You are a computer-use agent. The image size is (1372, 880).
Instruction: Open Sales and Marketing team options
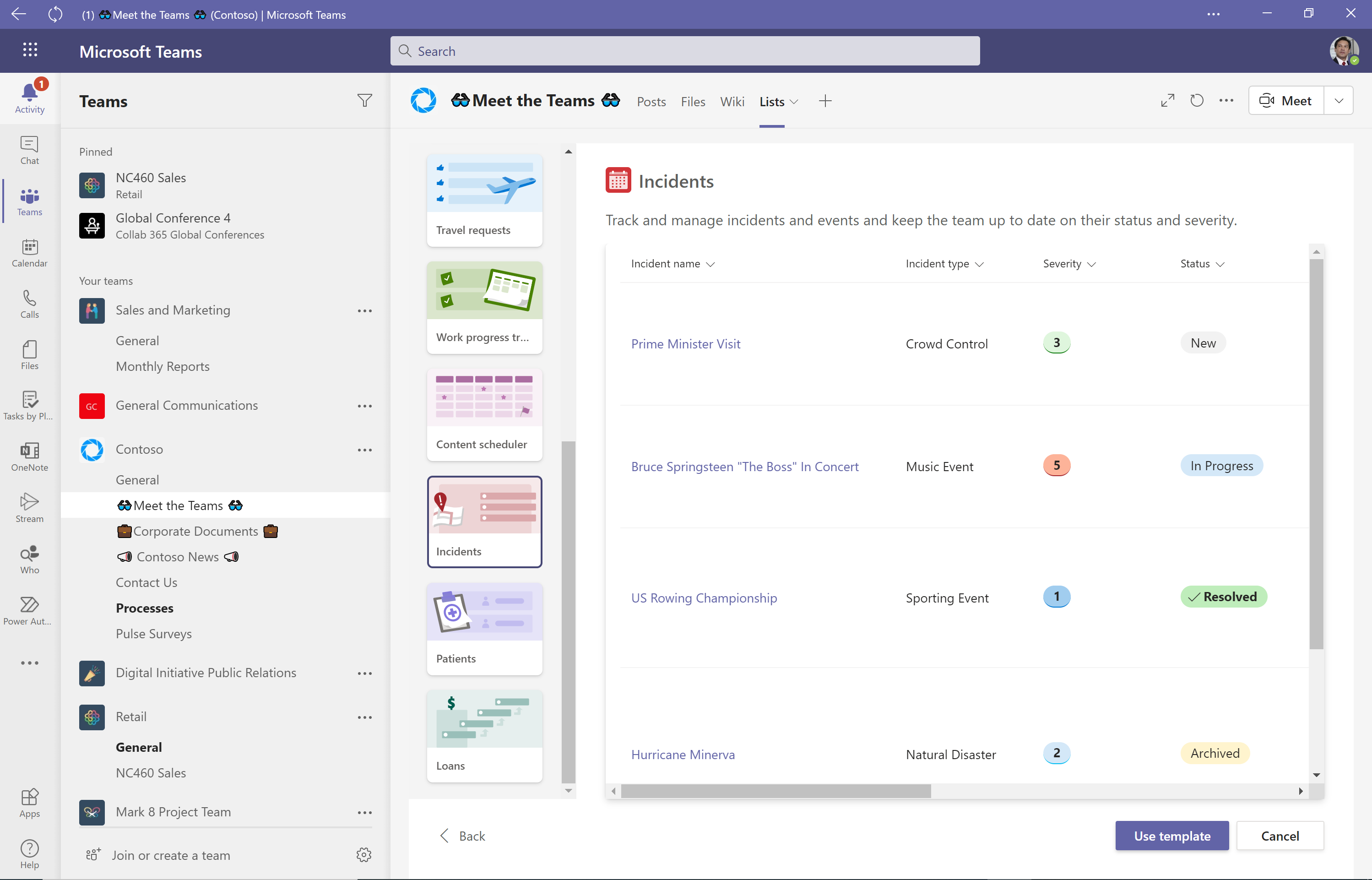coord(364,311)
